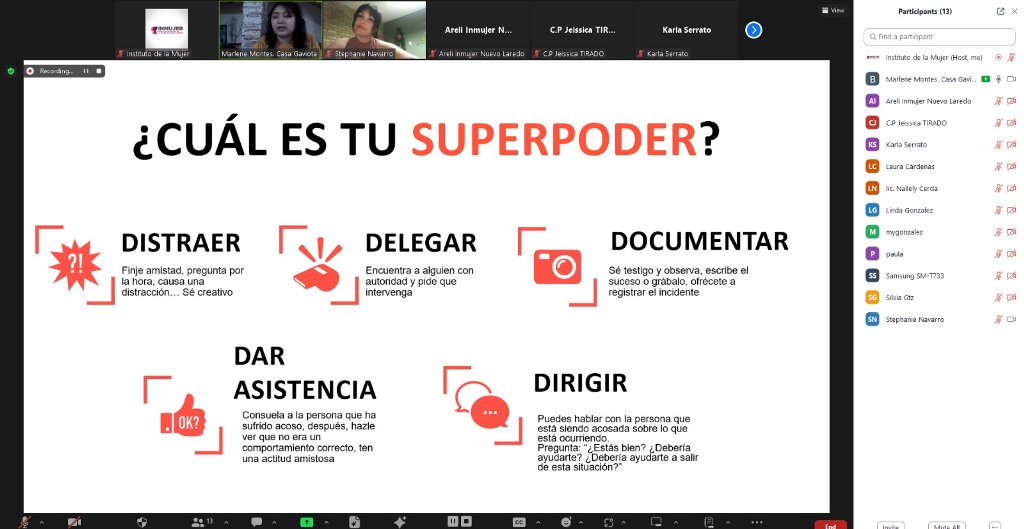1024x529 pixels.
Task: Click the Karla Serrato KS avatar
Action: coord(872,144)
